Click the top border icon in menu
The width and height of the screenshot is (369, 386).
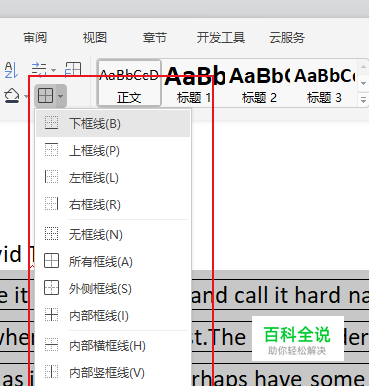coord(51,150)
